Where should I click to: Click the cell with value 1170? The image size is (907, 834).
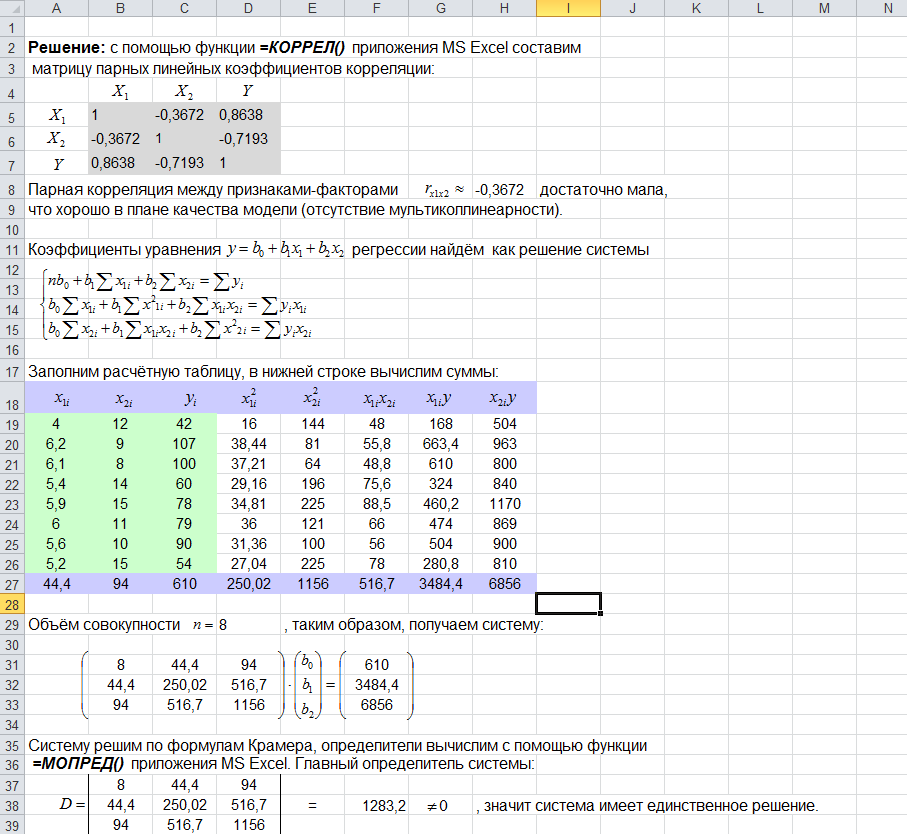click(503, 503)
